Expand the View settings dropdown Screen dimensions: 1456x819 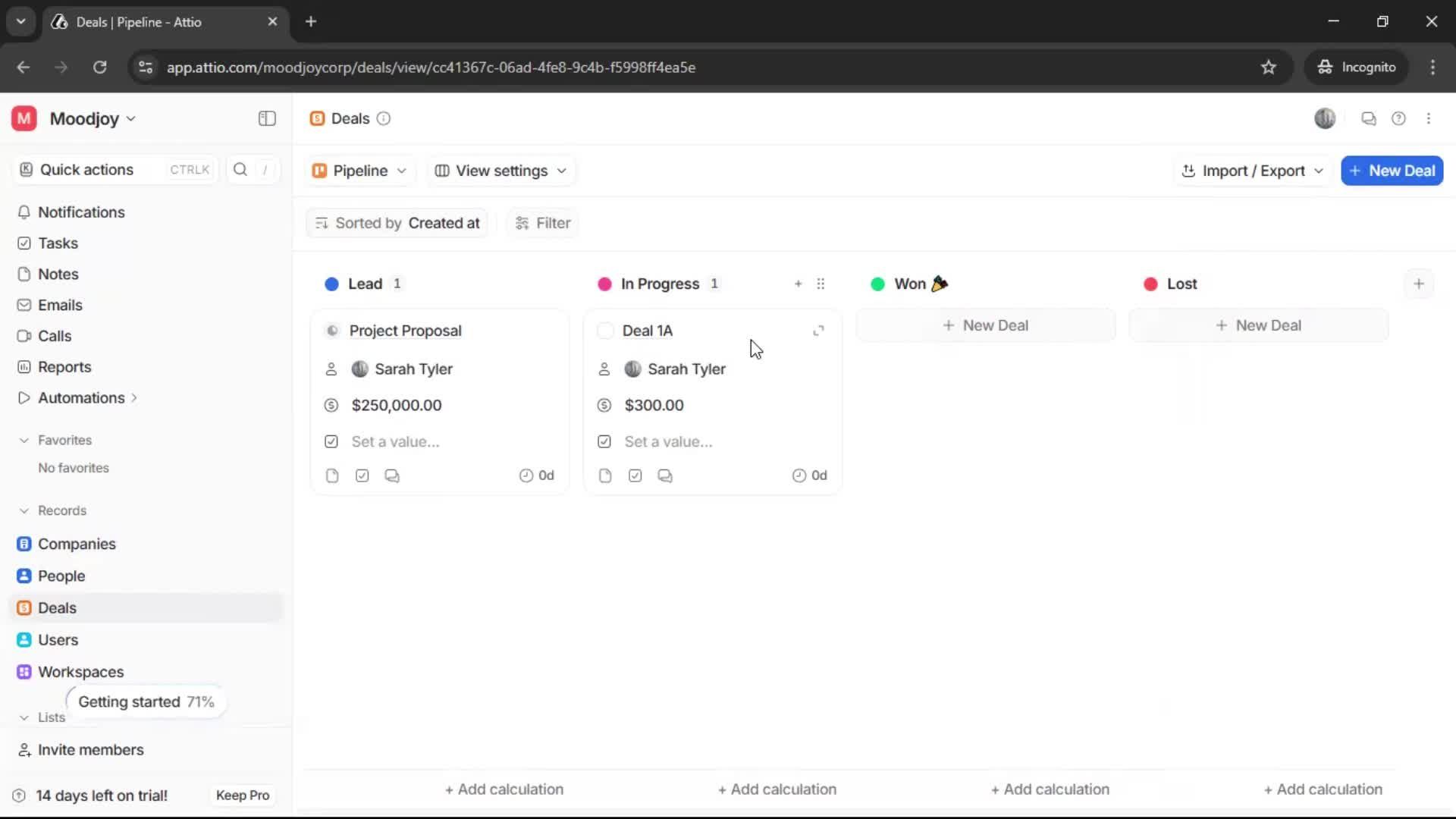500,171
